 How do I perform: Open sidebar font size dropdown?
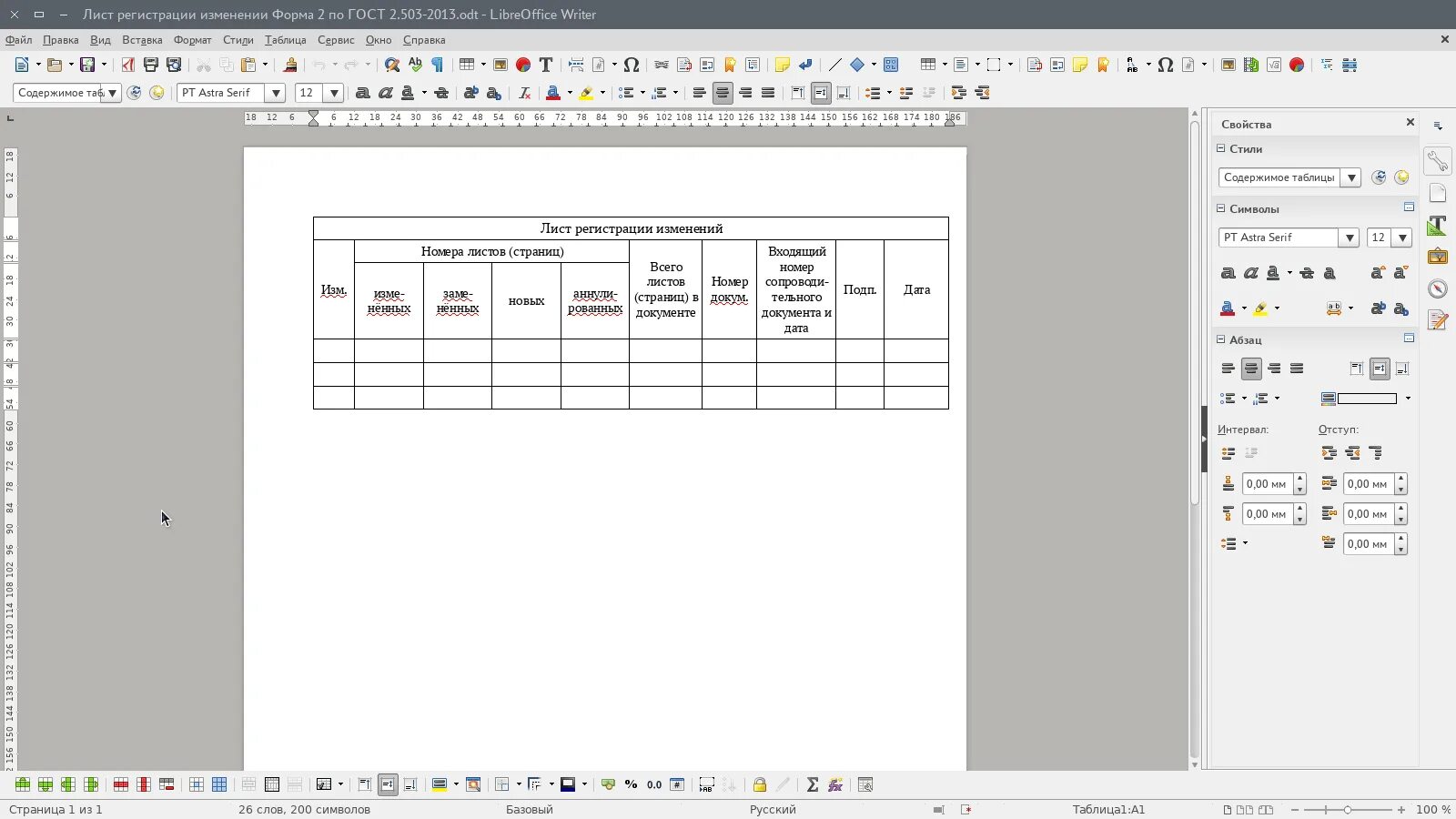click(x=1402, y=238)
